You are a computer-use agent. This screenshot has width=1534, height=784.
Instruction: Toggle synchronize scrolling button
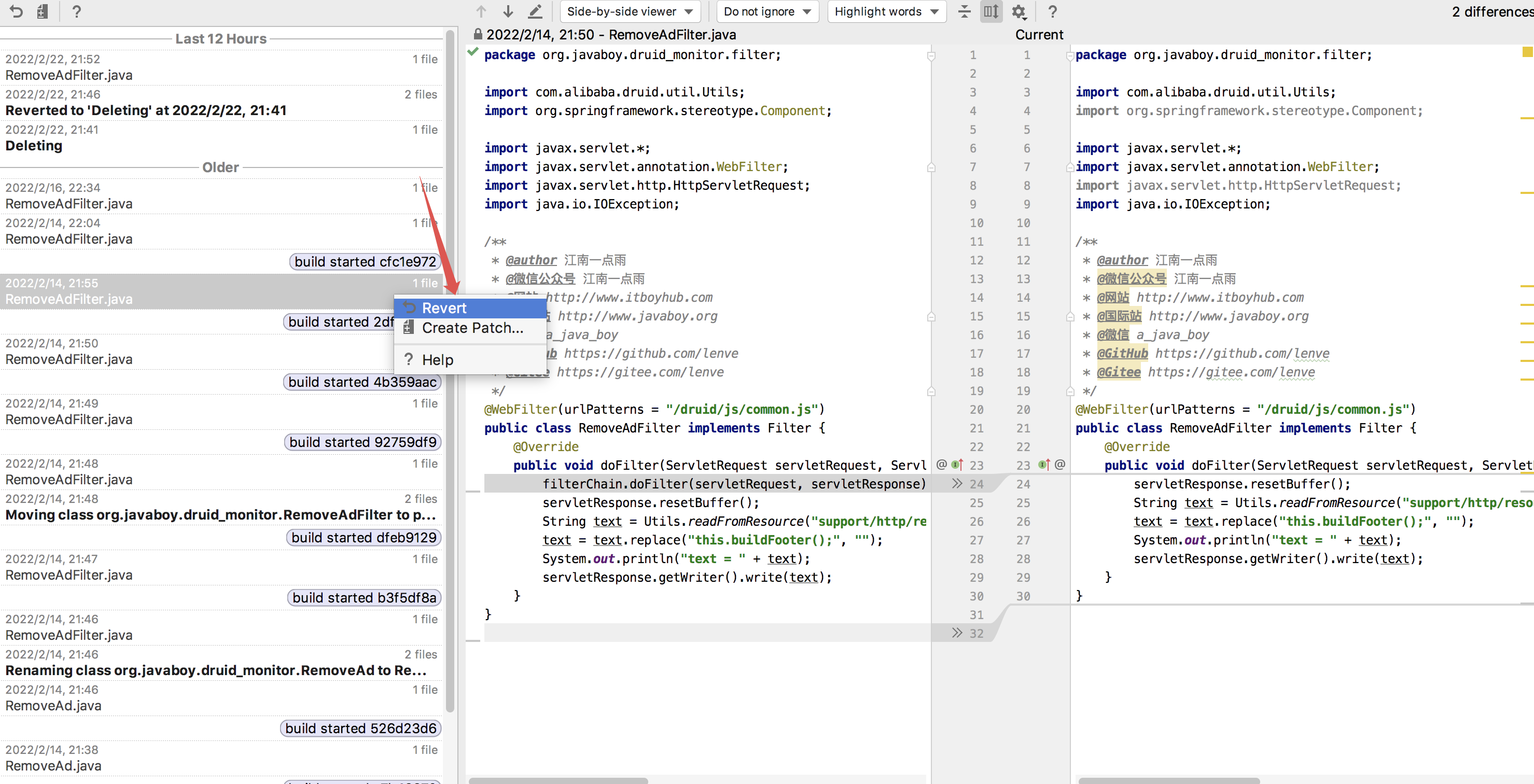991,11
